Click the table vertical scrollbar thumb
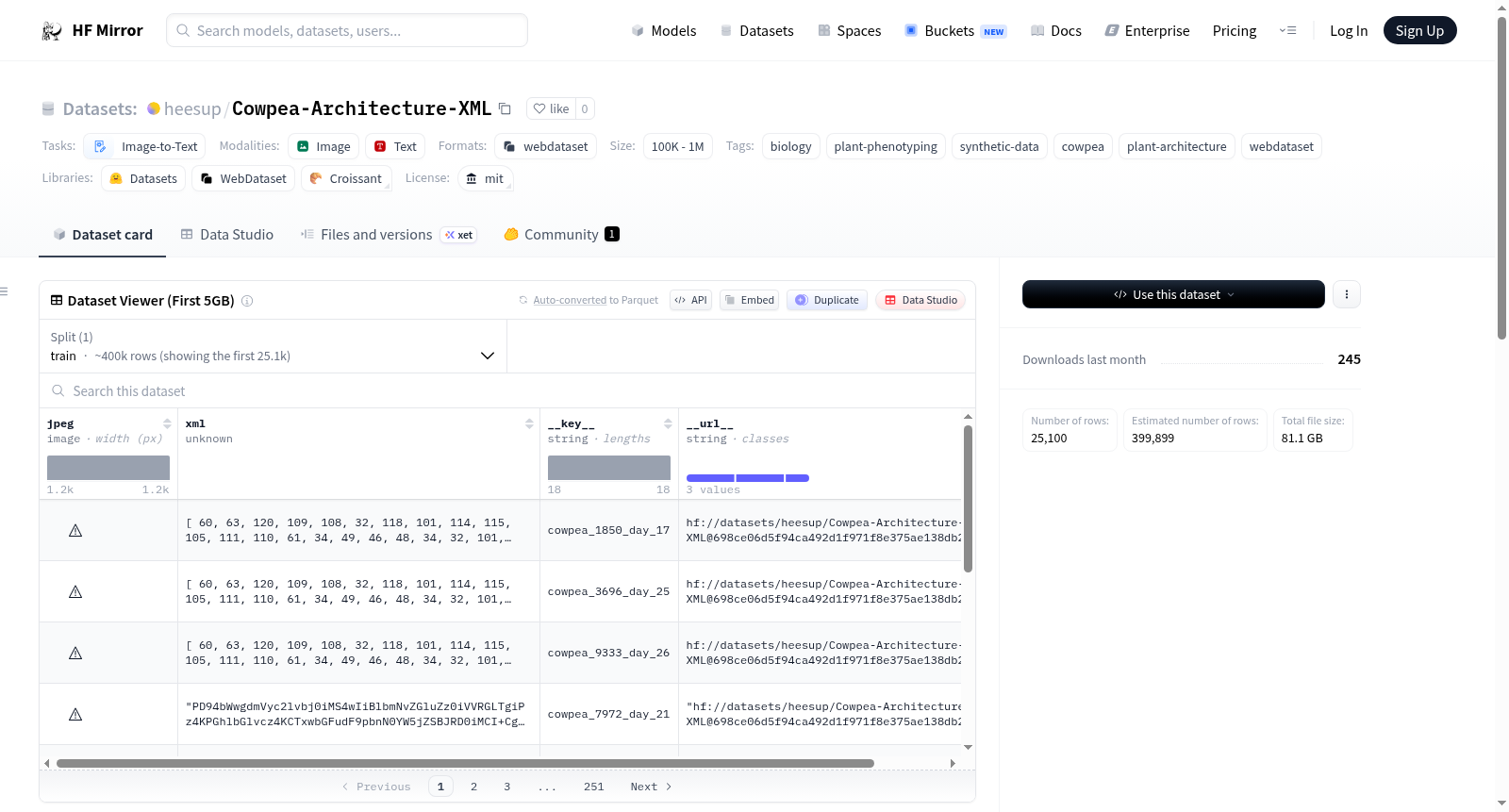The height and width of the screenshot is (812, 1509). [x=968, y=498]
